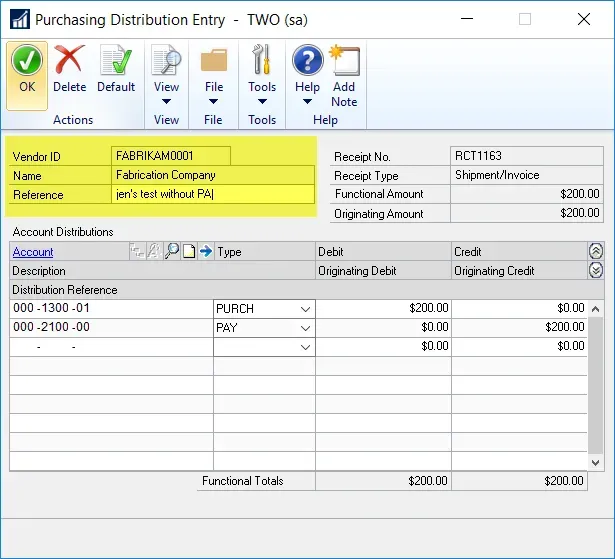Expand grid rows with double-down chevron
The height and width of the screenshot is (559, 615).
[x=596, y=271]
